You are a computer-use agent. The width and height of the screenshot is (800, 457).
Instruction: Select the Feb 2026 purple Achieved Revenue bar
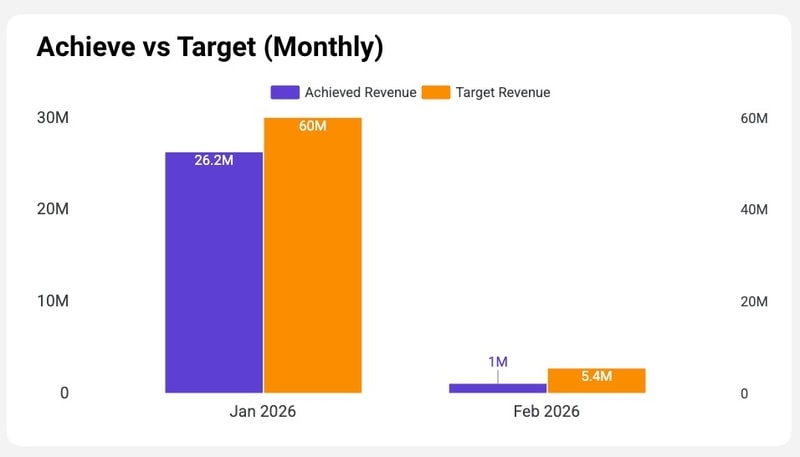click(x=497, y=387)
